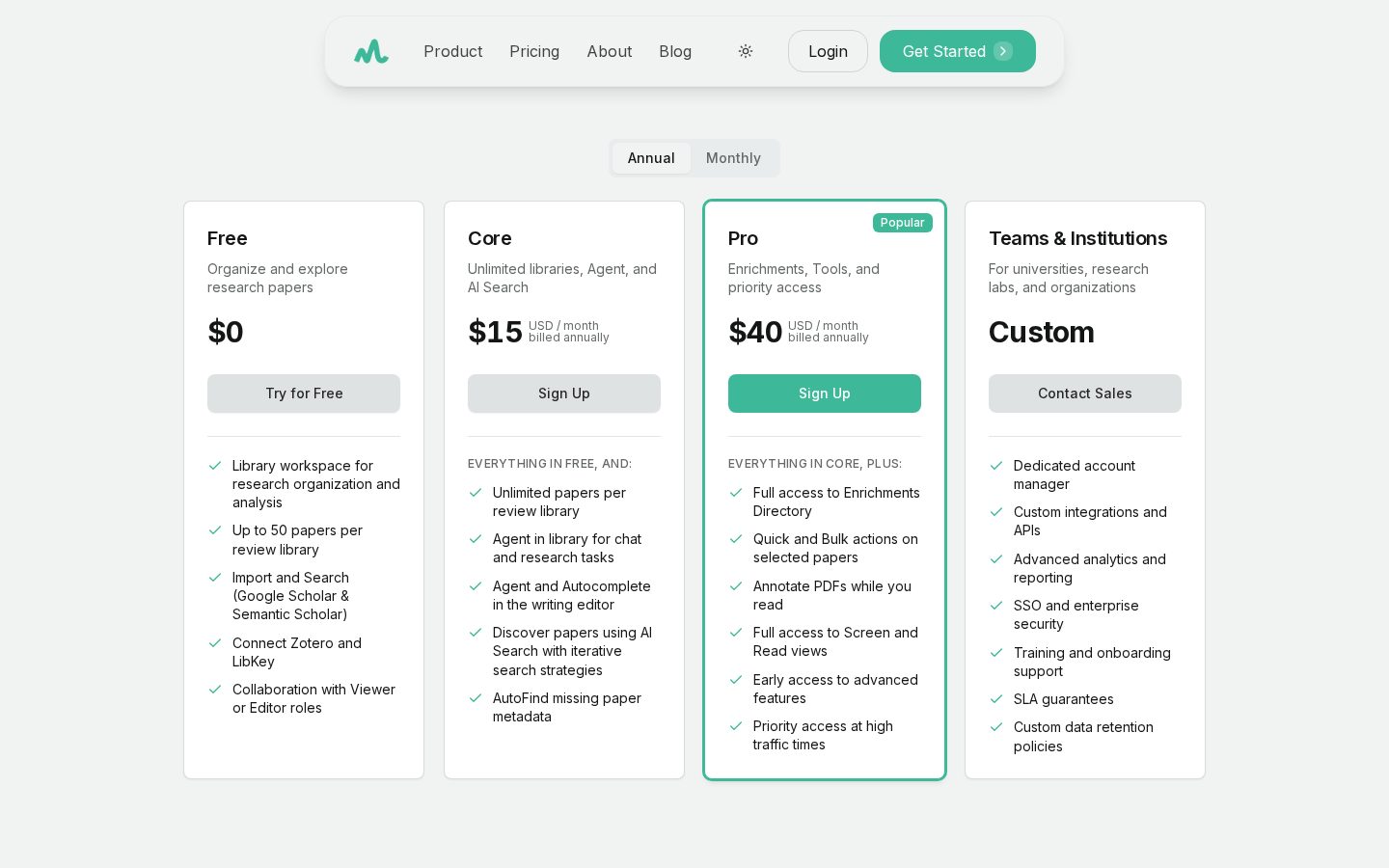Visit the Blog
This screenshot has height=868, width=1389.
point(675,51)
